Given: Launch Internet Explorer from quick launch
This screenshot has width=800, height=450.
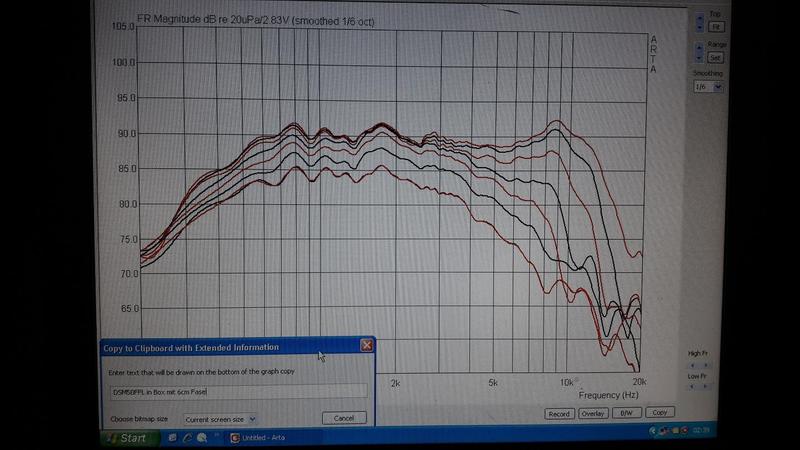Looking at the screenshot, I should pyautogui.click(x=187, y=438).
